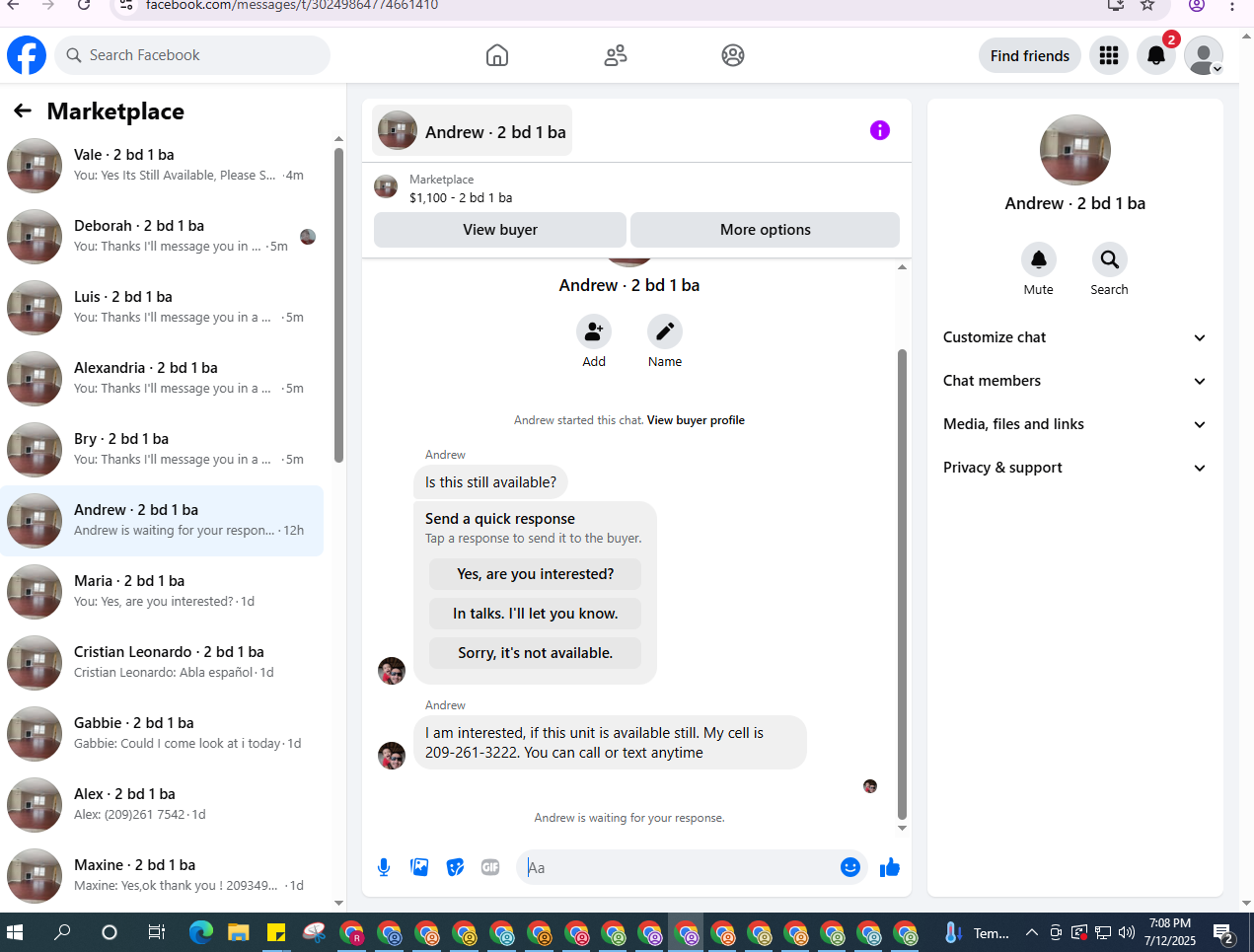Click the Facebook logo
Image resolution: width=1254 pixels, height=952 pixels.
click(x=27, y=55)
